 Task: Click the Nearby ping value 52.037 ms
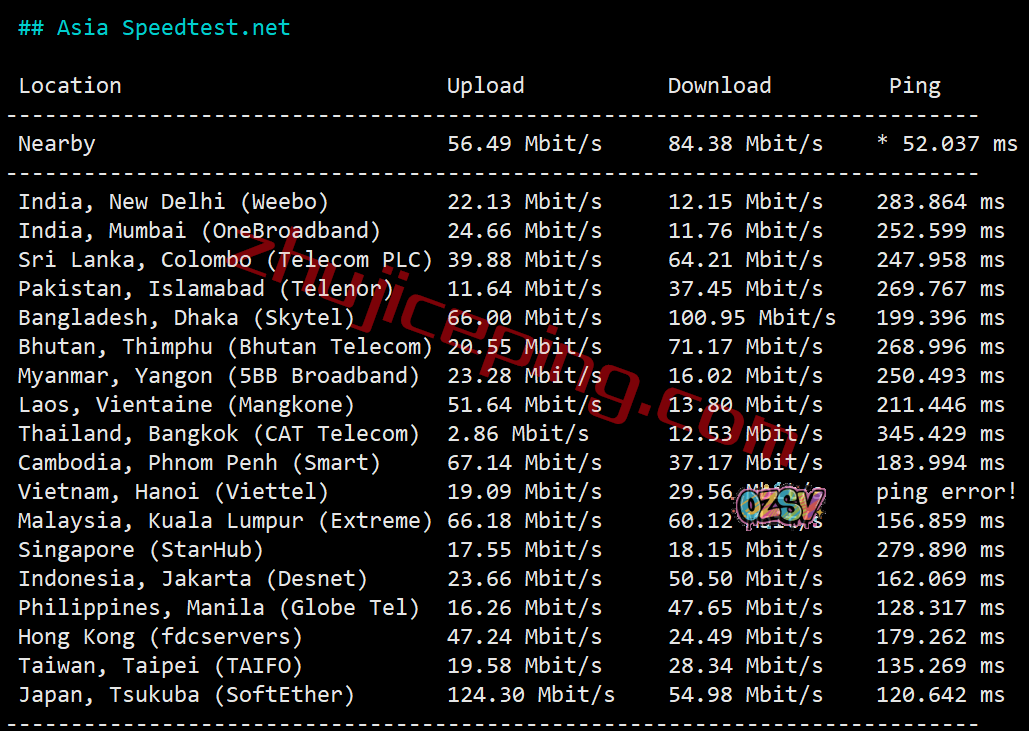pyautogui.click(x=946, y=144)
